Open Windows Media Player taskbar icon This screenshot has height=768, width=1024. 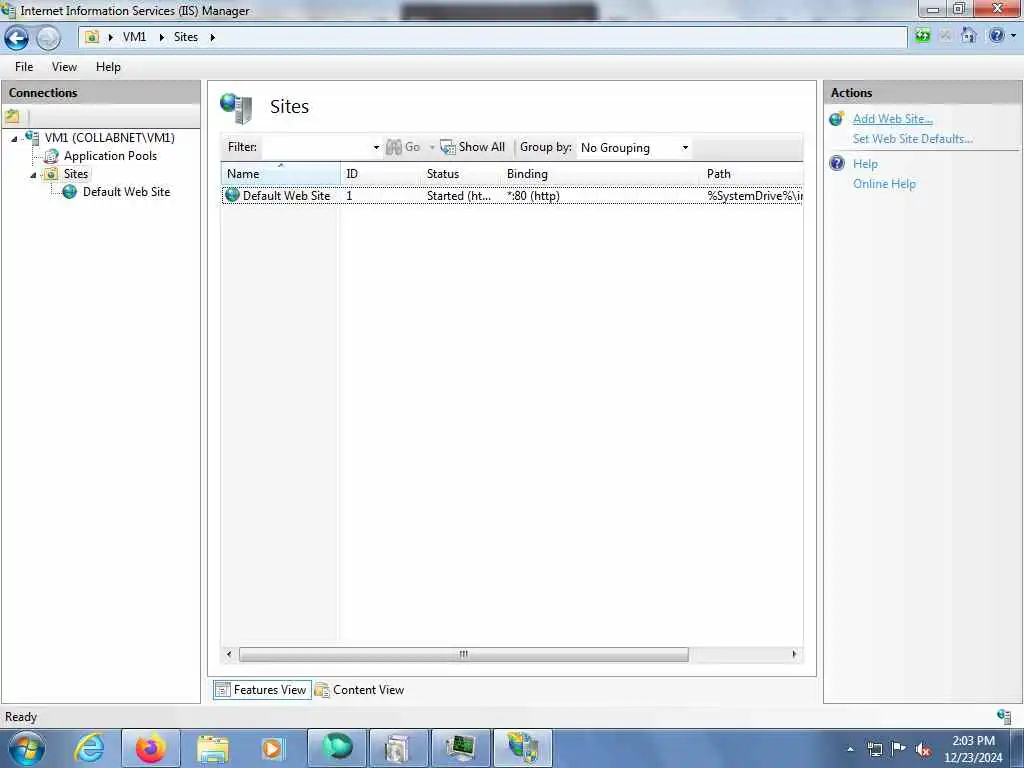[x=272, y=749]
